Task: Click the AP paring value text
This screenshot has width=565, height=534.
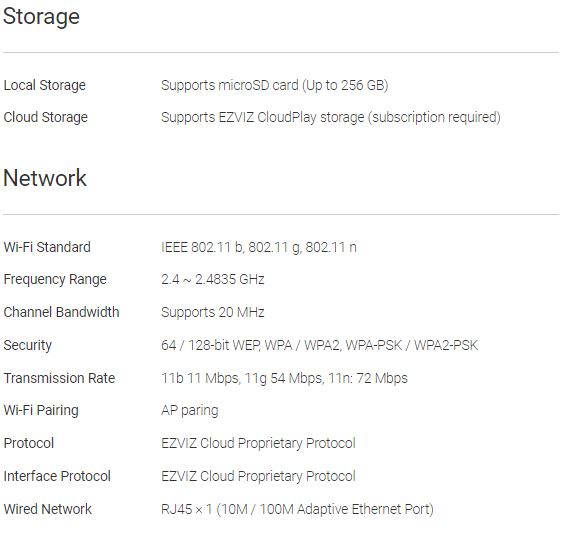Action: [190, 411]
